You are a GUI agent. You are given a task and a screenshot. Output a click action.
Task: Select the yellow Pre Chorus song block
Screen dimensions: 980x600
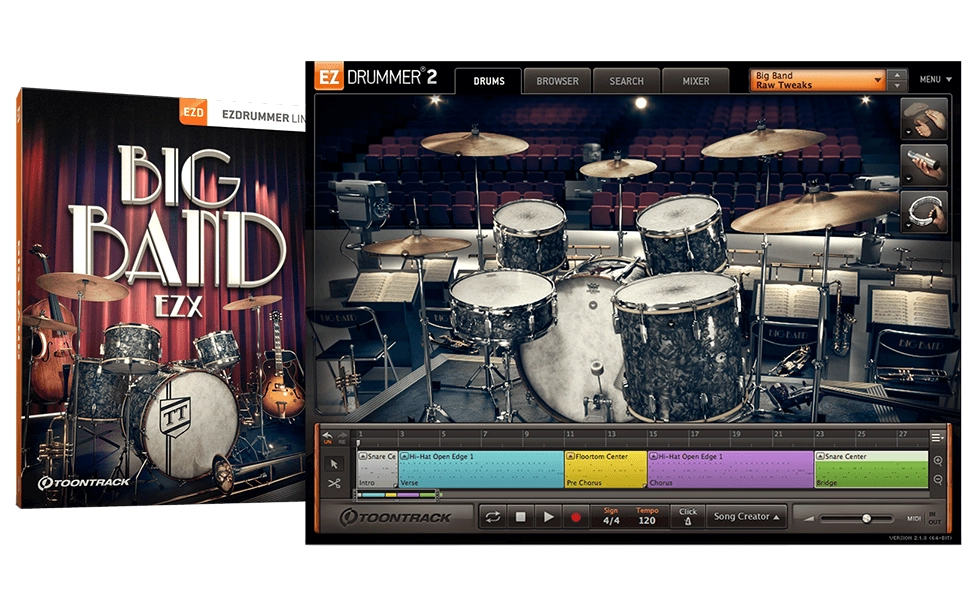pyautogui.click(x=606, y=469)
